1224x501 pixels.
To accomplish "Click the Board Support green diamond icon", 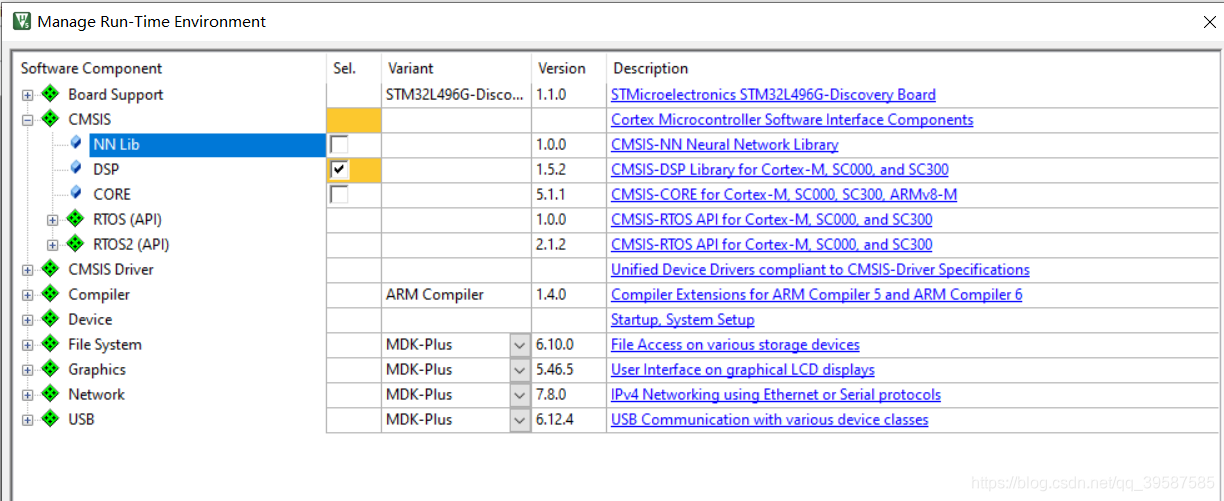I will tap(50, 94).
